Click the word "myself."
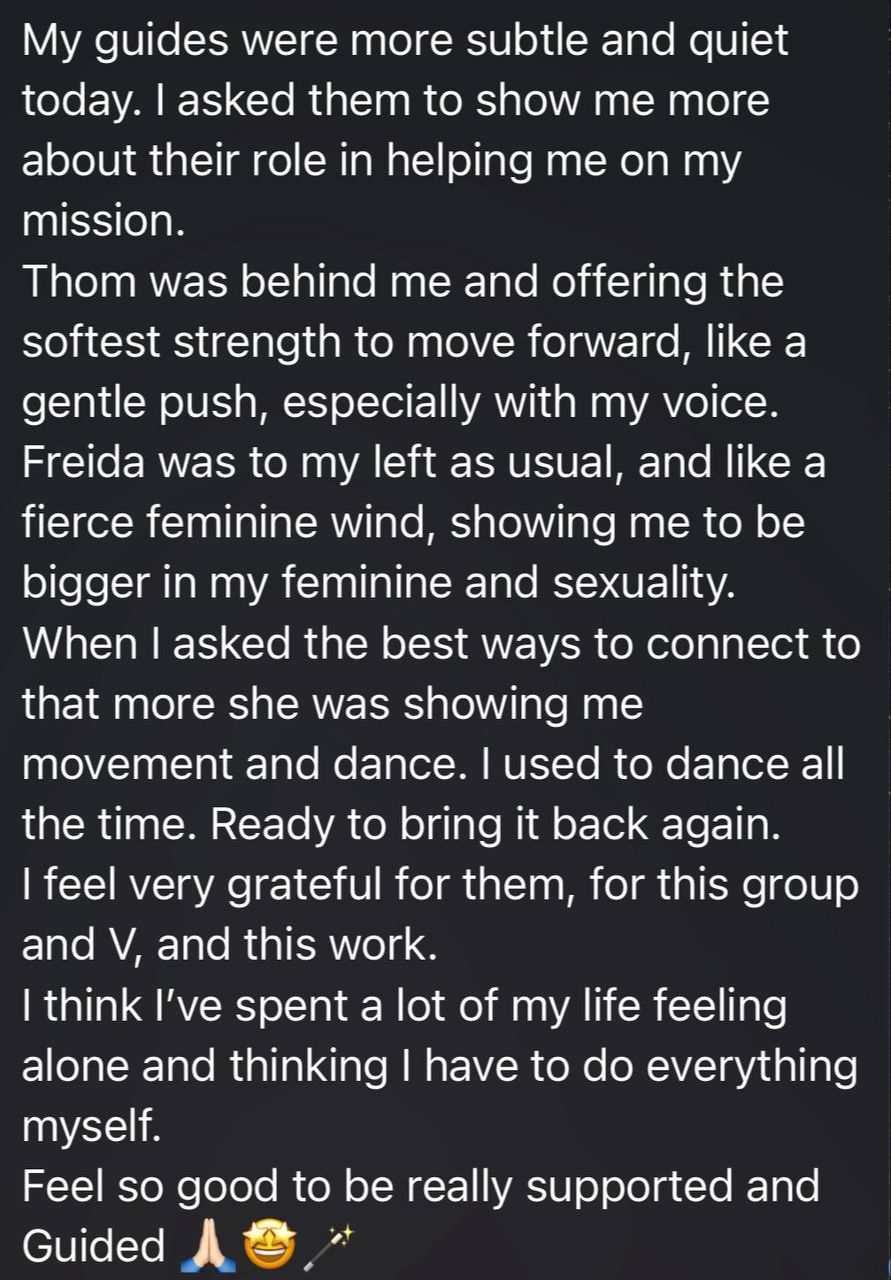This screenshot has height=1280, width=891. [91, 1127]
